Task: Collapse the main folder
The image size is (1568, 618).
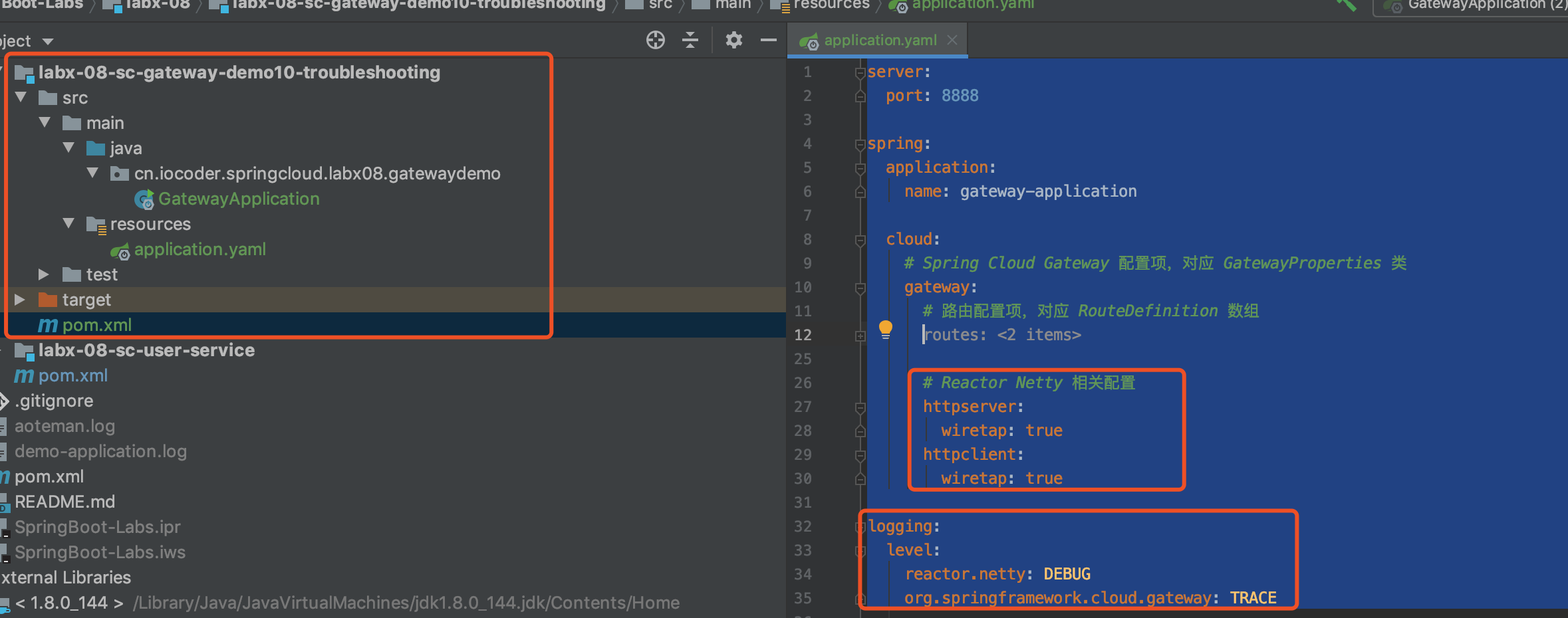Action: [x=45, y=123]
